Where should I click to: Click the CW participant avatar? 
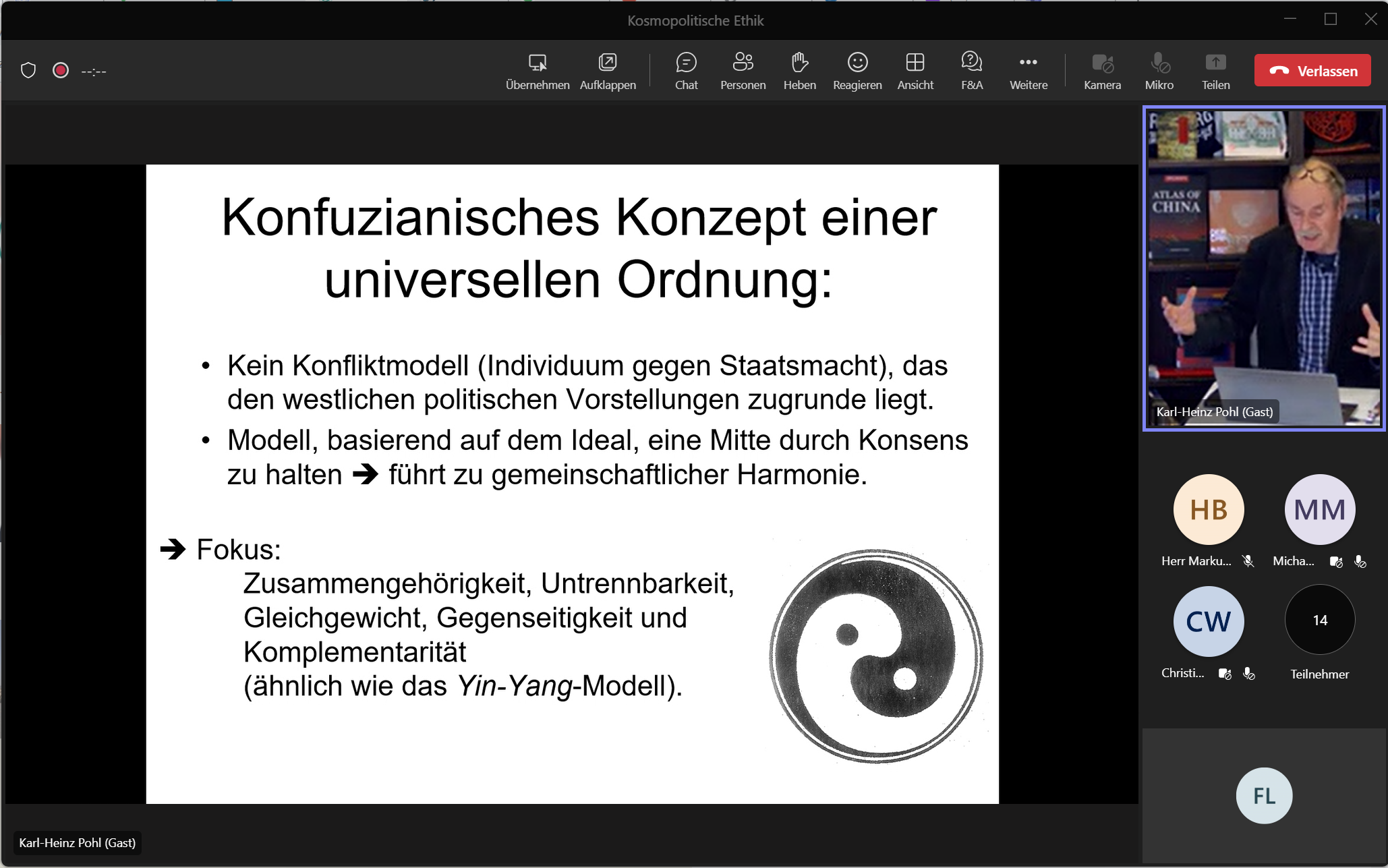1208,621
